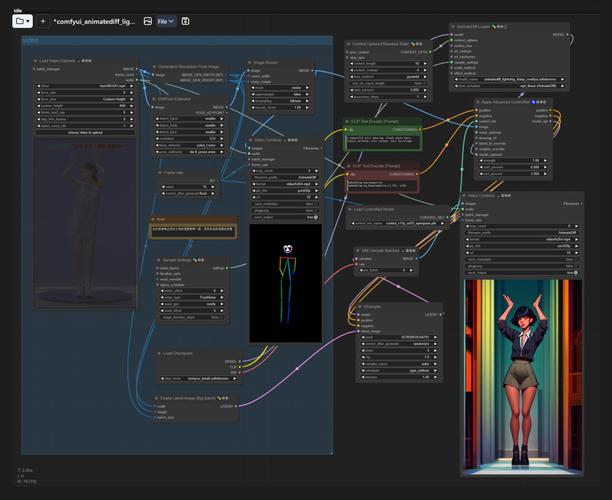Add a new workflow tab with plus
This screenshot has height=500, width=612.
pyautogui.click(x=43, y=21)
